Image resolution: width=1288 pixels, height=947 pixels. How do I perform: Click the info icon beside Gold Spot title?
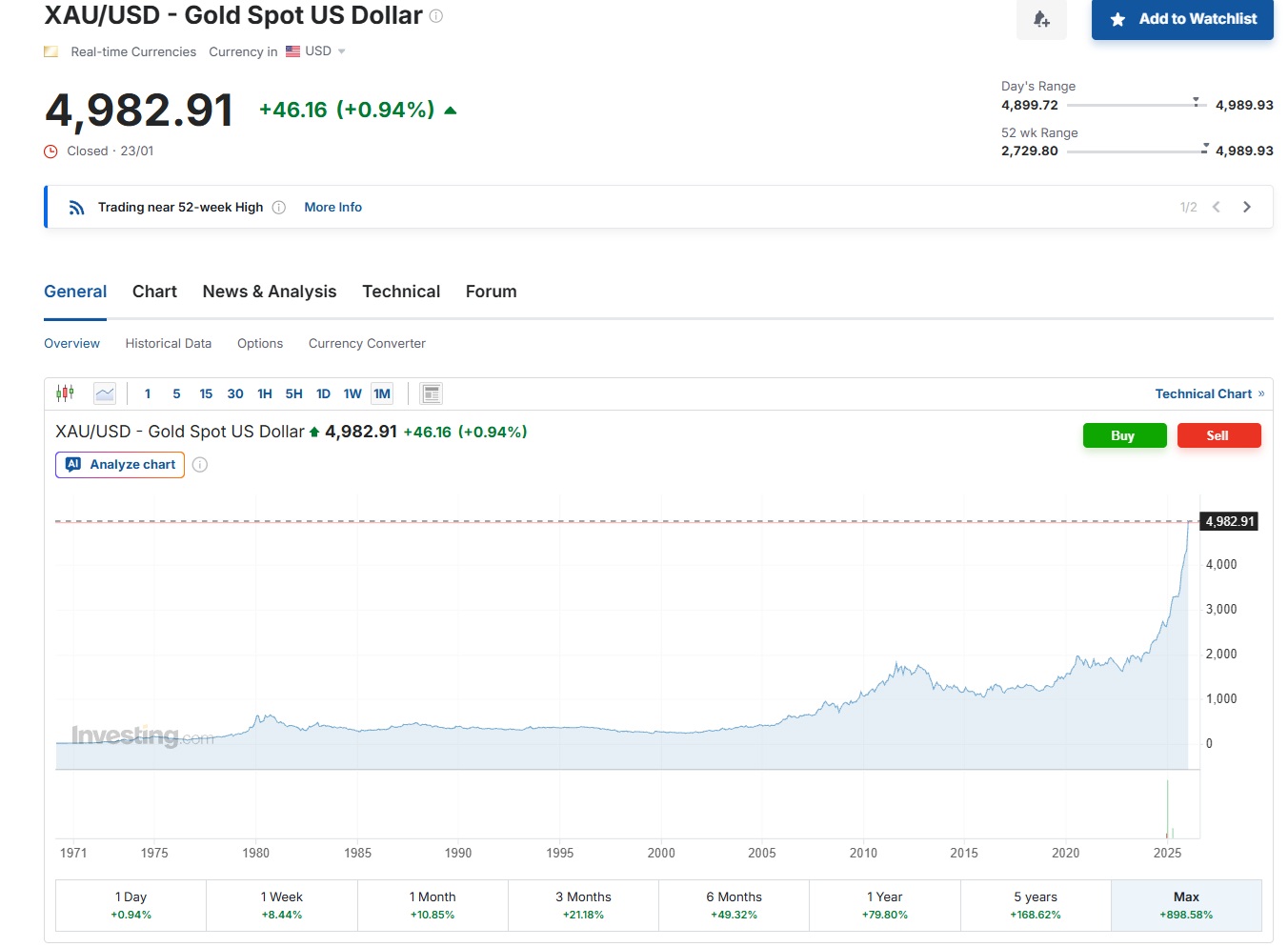pyautogui.click(x=436, y=16)
